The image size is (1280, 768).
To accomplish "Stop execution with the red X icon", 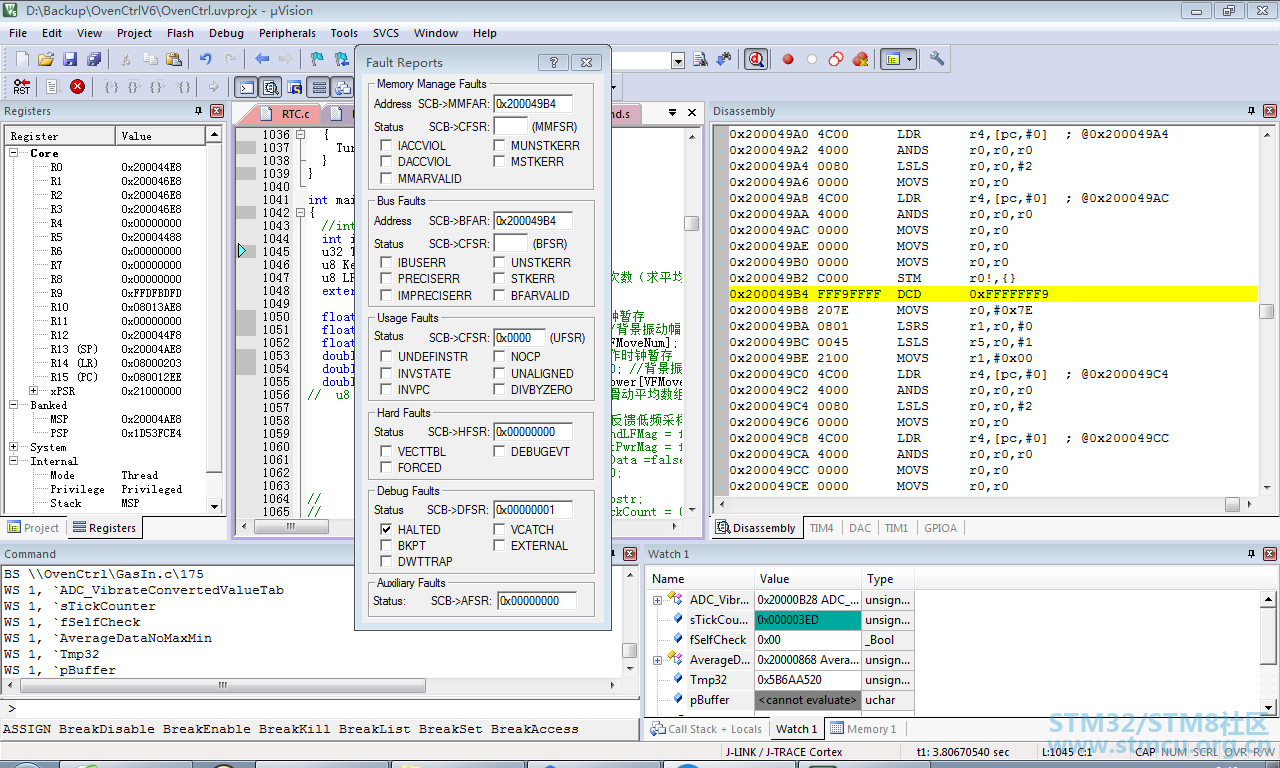I will pos(77,87).
